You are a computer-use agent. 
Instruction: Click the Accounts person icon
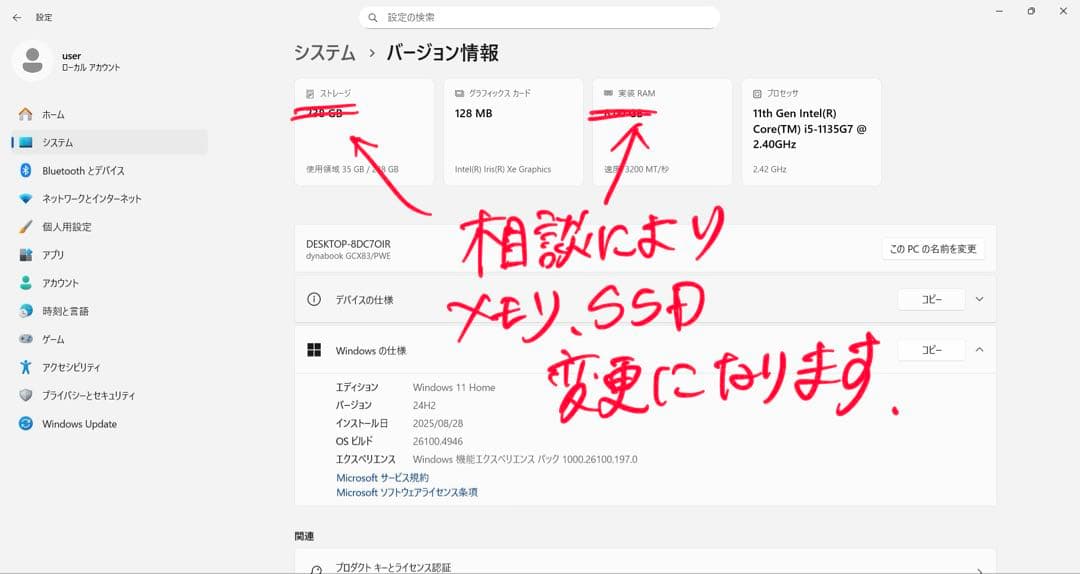[25, 283]
